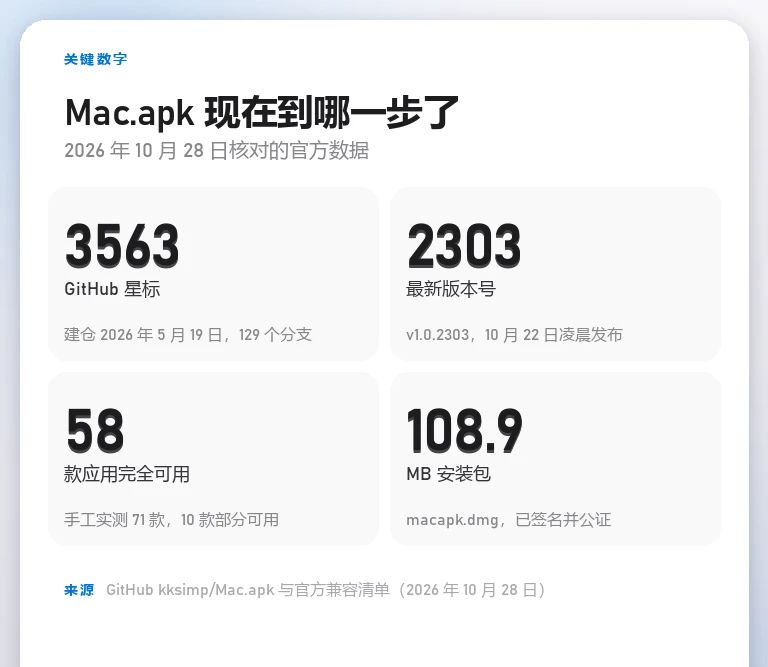Click the number 58
The width and height of the screenshot is (768, 667).
click(95, 430)
